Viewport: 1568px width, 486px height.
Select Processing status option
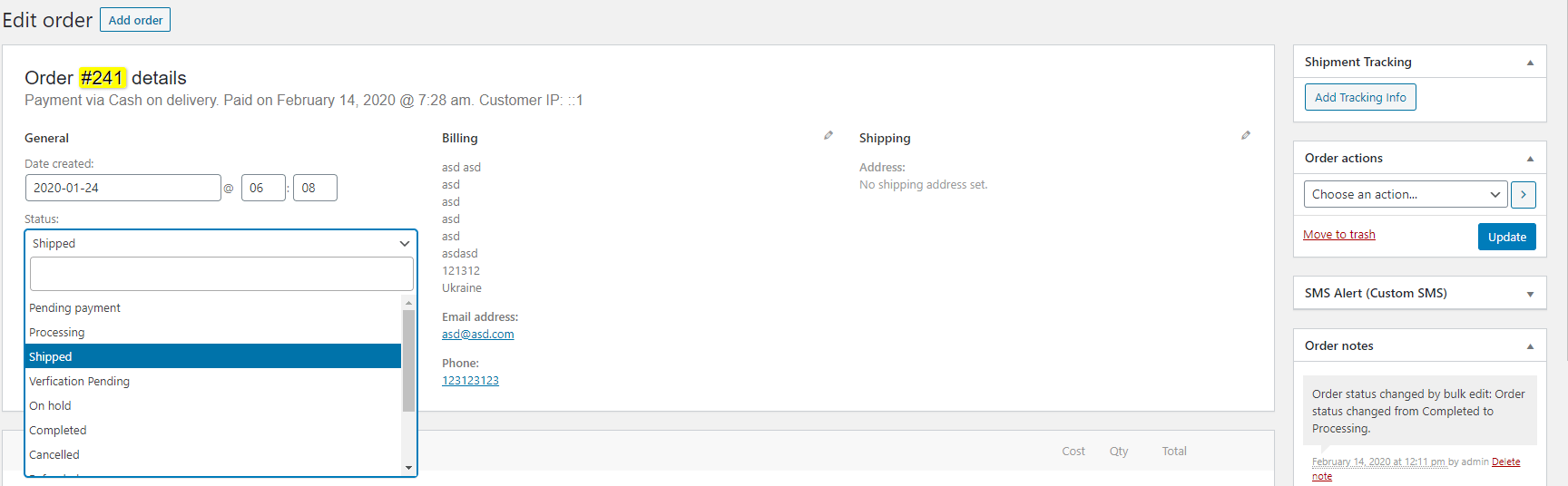click(57, 333)
